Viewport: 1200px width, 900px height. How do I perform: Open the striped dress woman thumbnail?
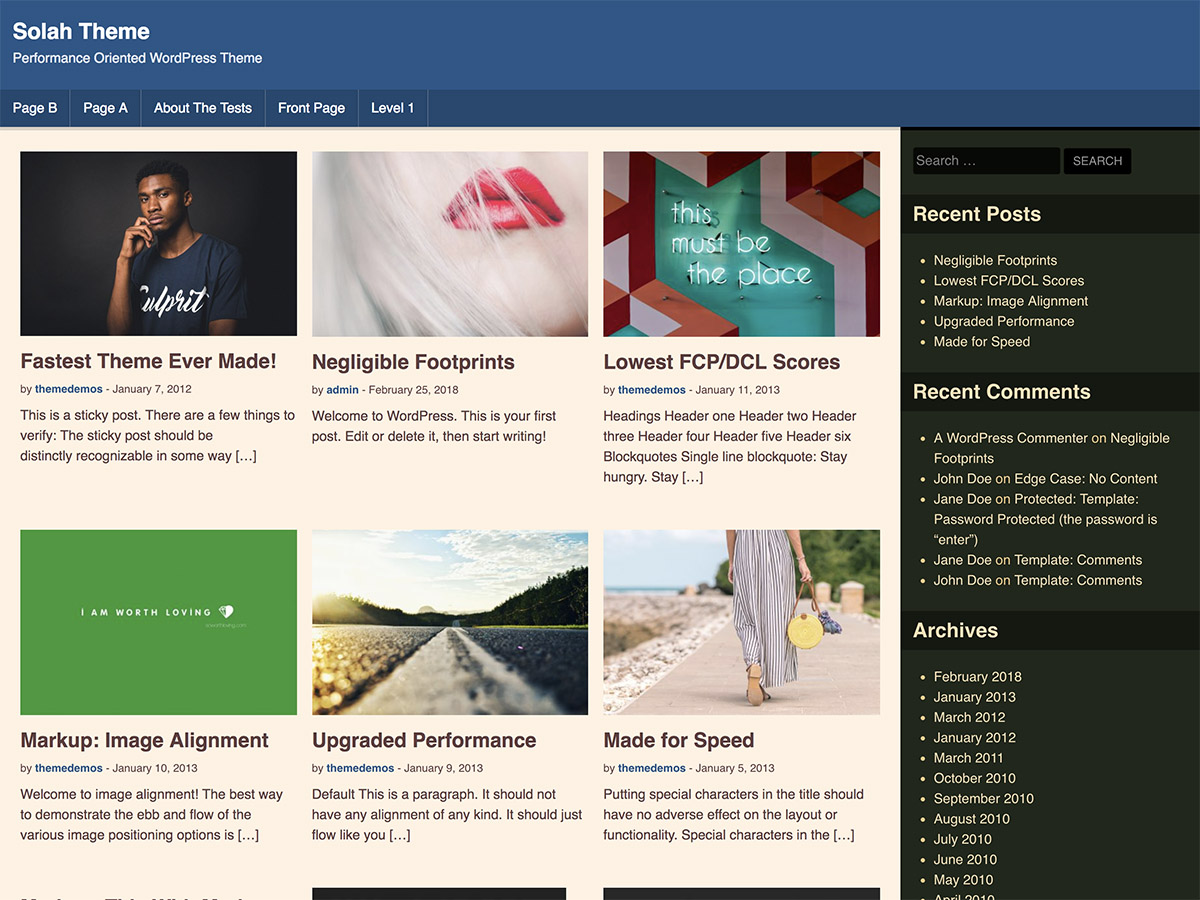point(741,622)
